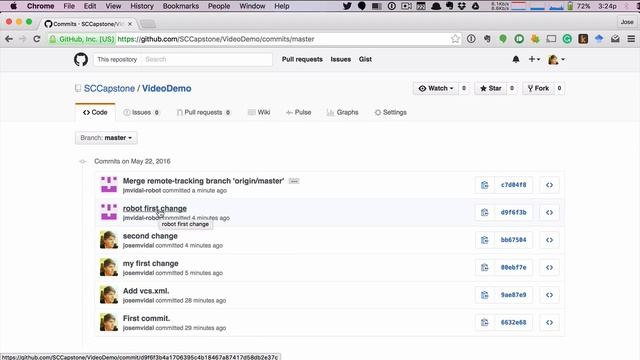The height and width of the screenshot is (360, 640).
Task: Open the Chrome hamburger menu
Action: (x=631, y=39)
